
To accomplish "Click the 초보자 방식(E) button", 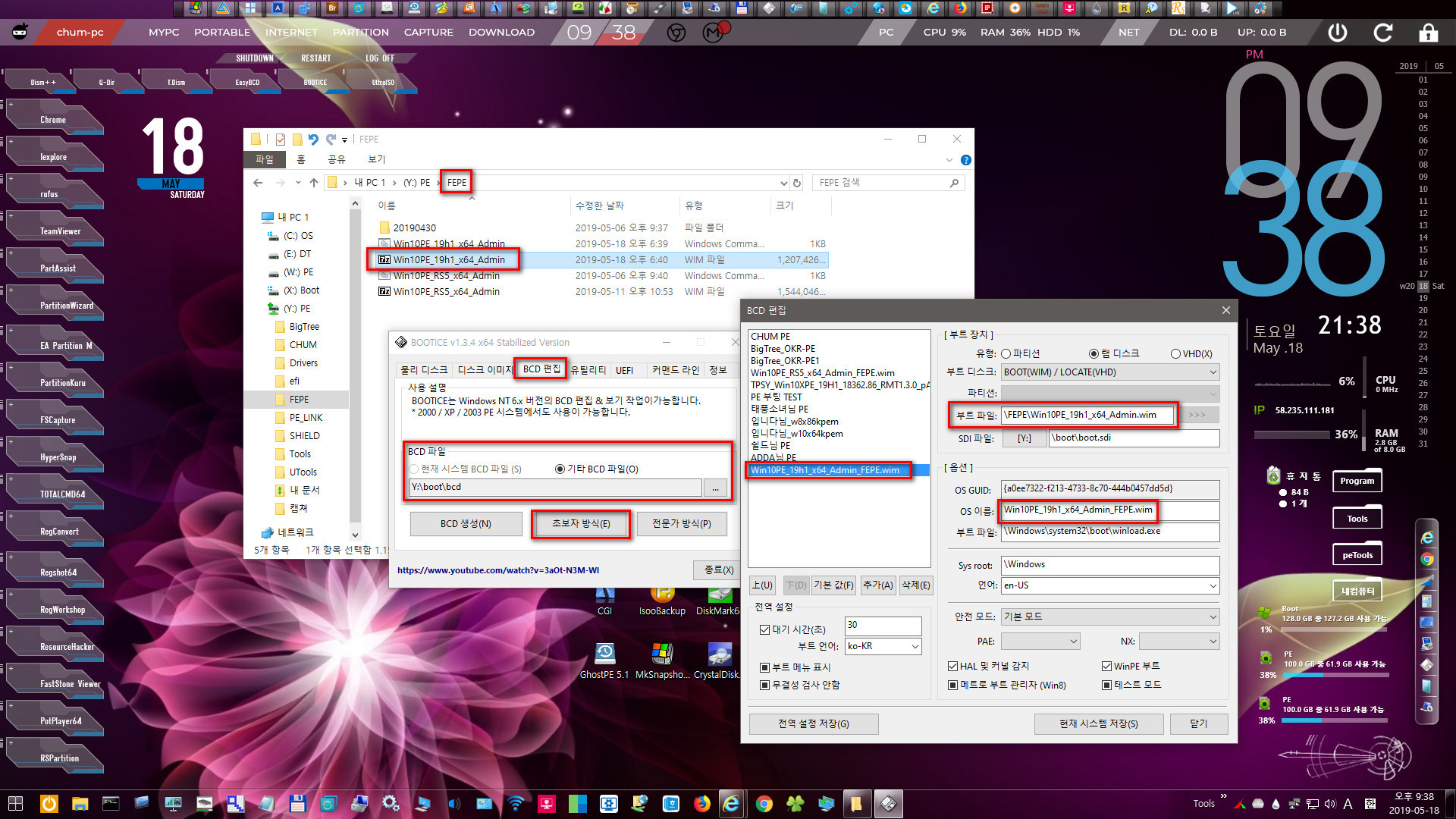I will (x=581, y=524).
